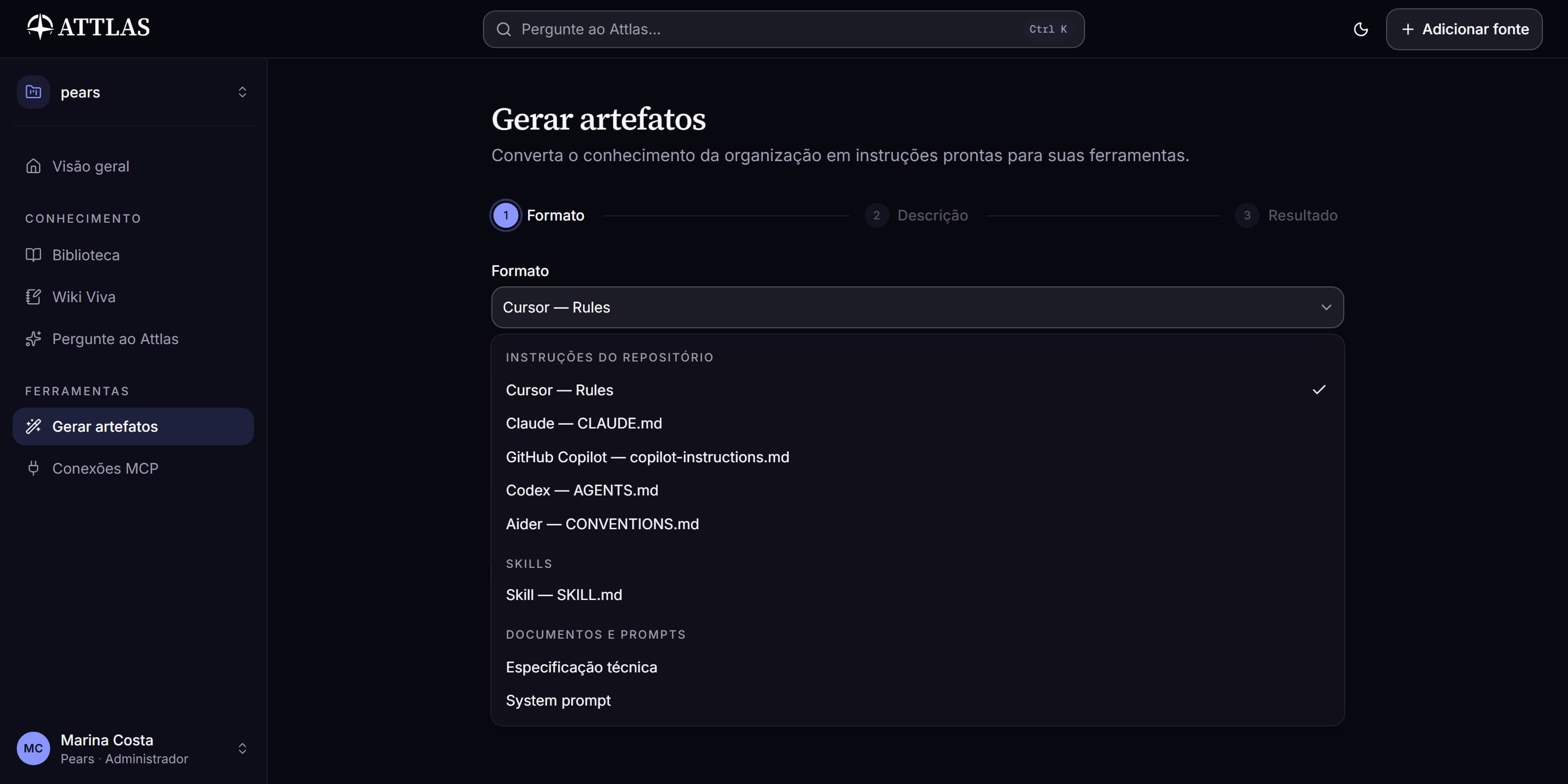Click the Pergunte ao Attlas search field
The height and width of the screenshot is (784, 1568).
pos(783,29)
